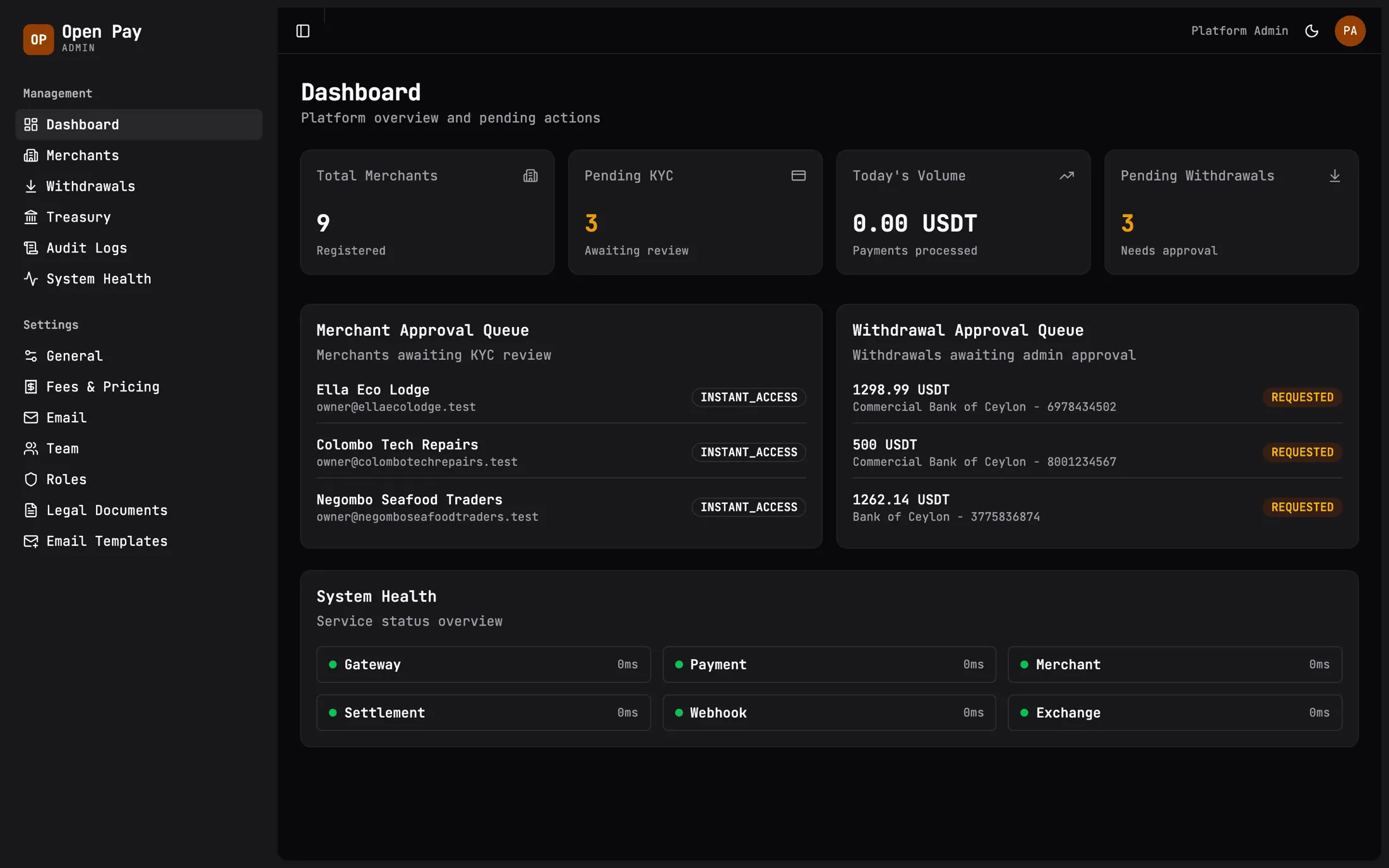Viewport: 1389px width, 868px height.
Task: Open the Withdrawals section
Action: pos(139,186)
